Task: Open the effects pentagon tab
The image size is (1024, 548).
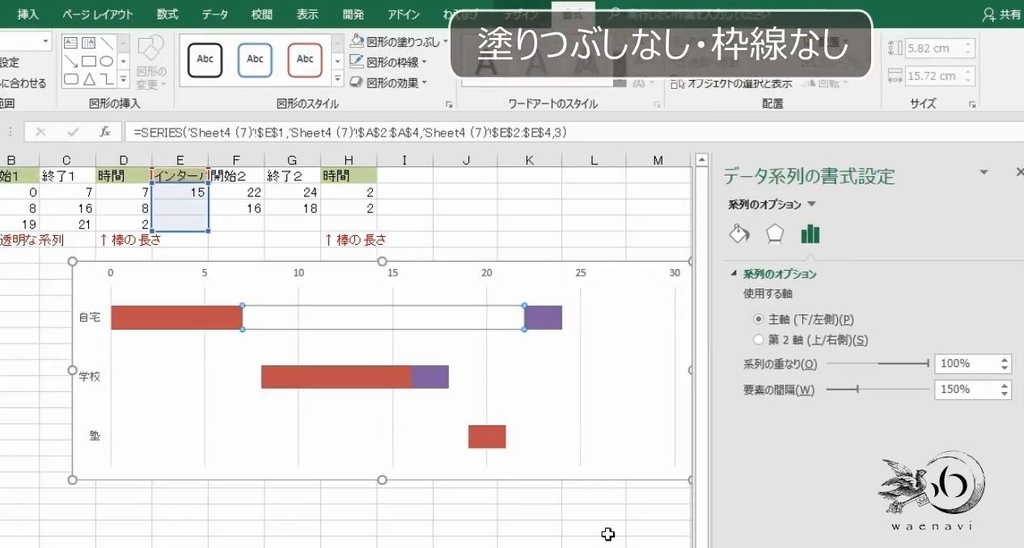Action: pos(775,234)
